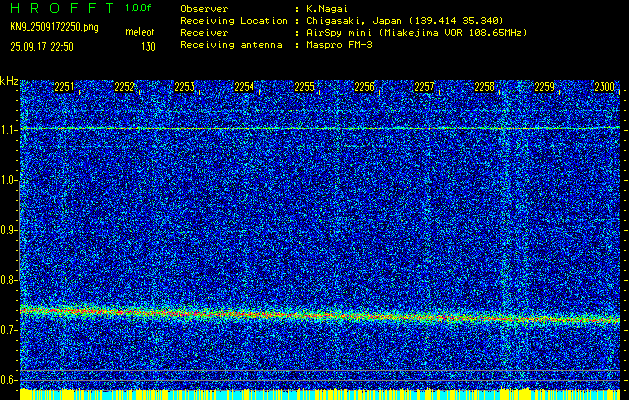Click the 2252 time marker
This screenshot has height=400, width=629.
pyautogui.click(x=124, y=87)
